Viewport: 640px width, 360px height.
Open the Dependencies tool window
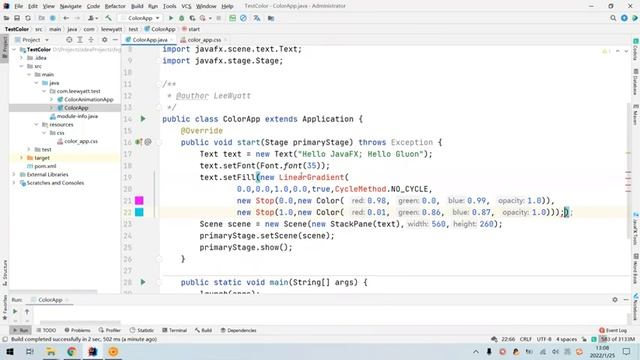point(238,330)
